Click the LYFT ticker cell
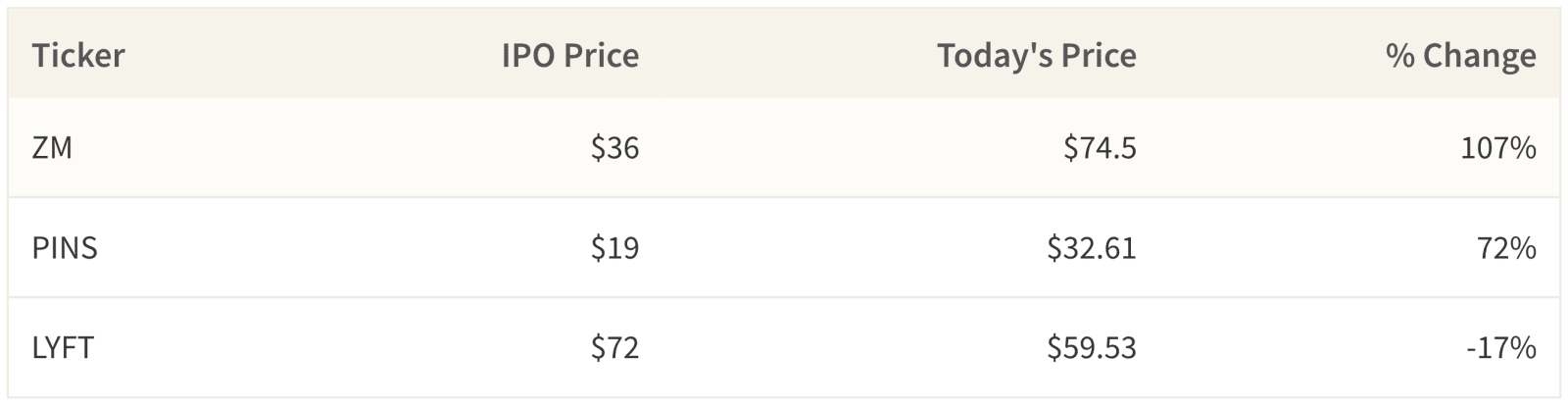This screenshot has width=1568, height=408. (x=63, y=347)
